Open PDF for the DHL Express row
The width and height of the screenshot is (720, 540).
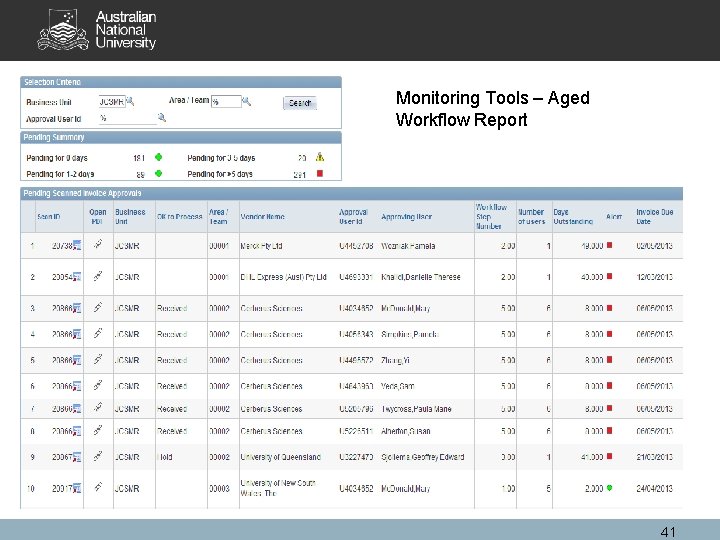coord(98,276)
